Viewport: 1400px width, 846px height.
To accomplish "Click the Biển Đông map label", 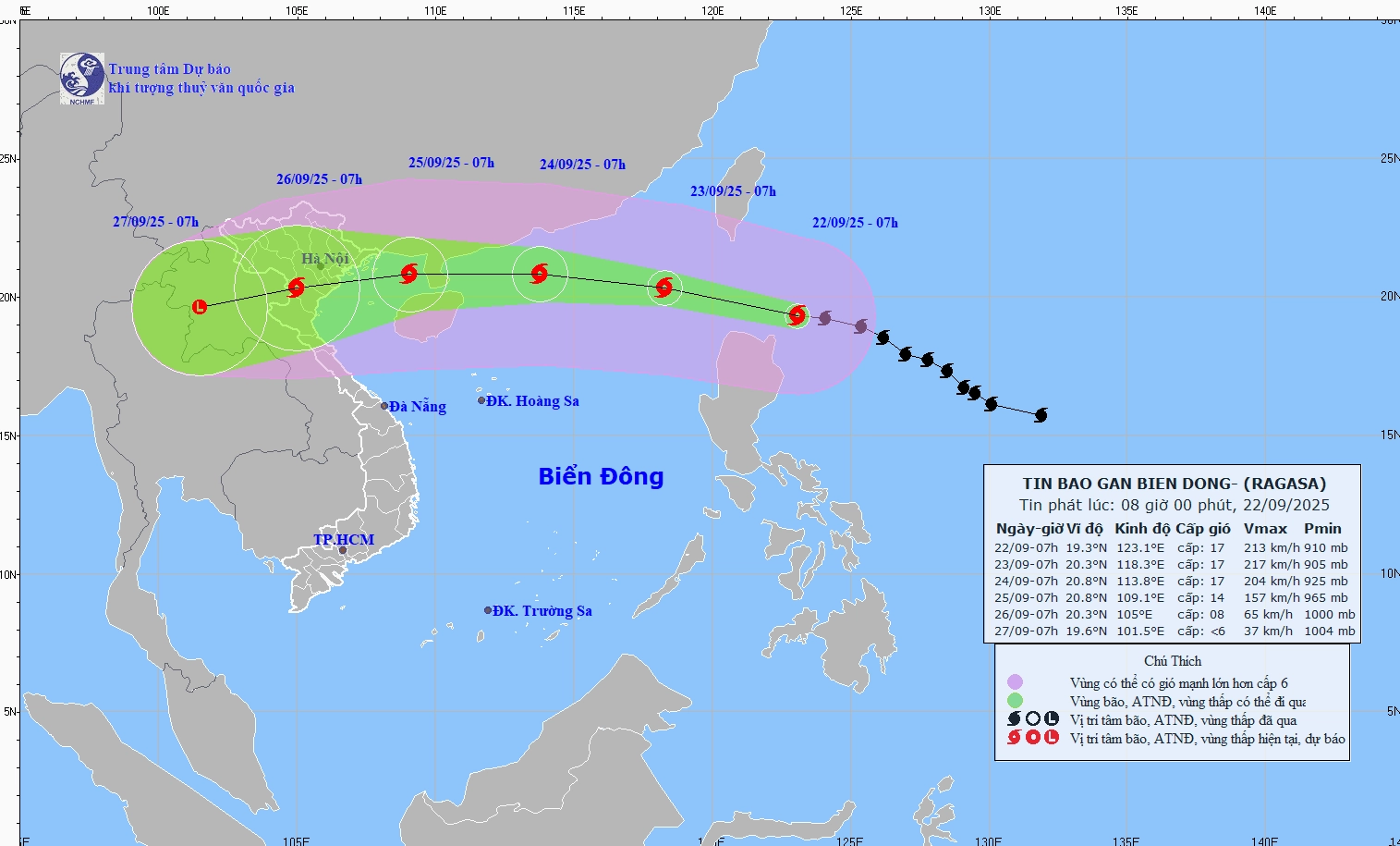I will click(x=602, y=476).
